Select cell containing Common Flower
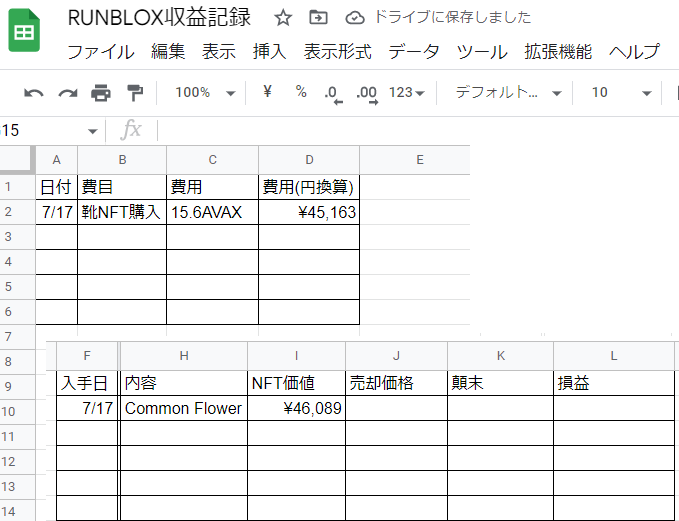 [184, 408]
